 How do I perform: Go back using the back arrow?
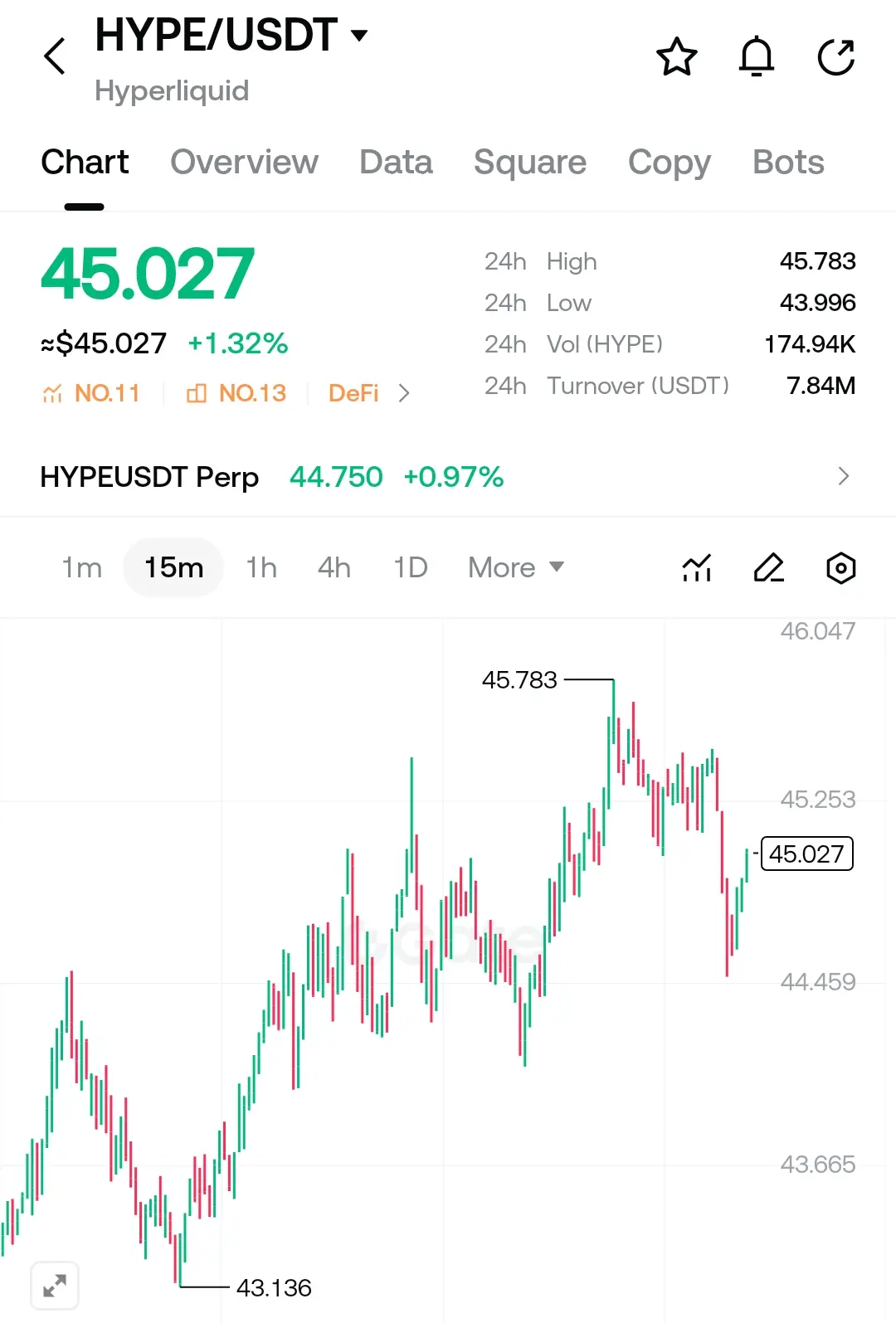click(x=55, y=56)
